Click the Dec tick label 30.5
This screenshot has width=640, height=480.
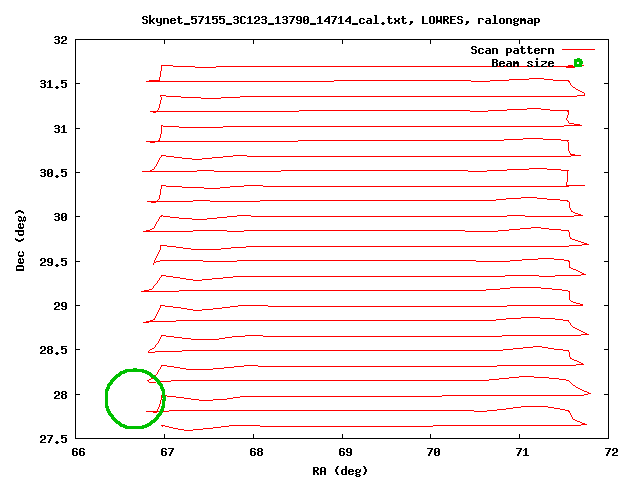click(53, 173)
